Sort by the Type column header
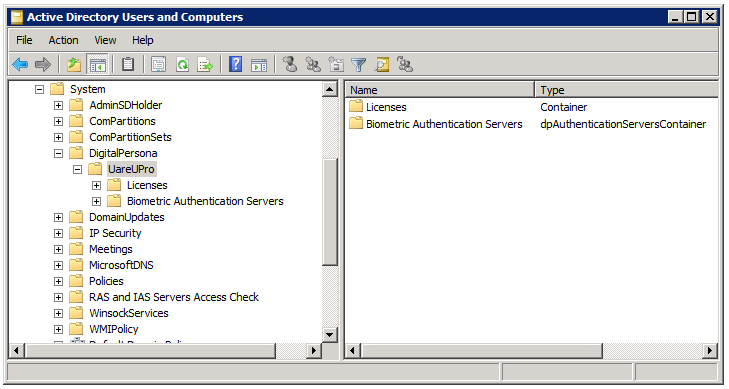The image size is (729, 389). pos(626,90)
